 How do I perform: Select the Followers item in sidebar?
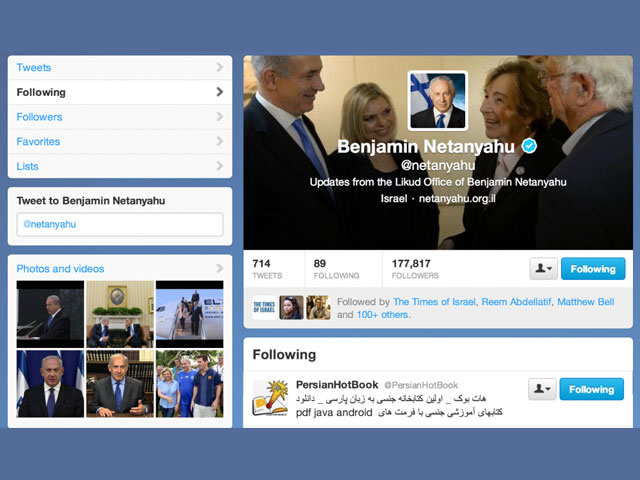(120, 117)
